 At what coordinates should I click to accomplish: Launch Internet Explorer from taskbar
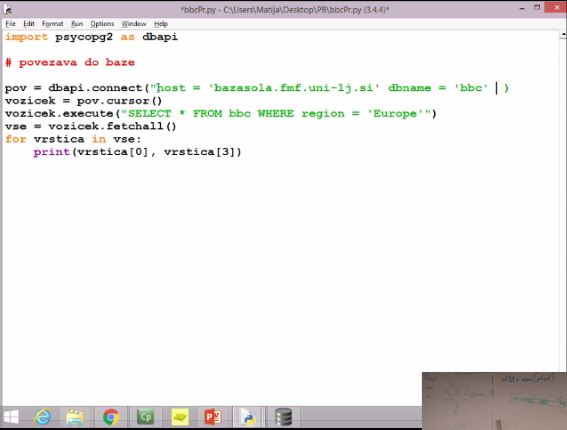(43, 417)
